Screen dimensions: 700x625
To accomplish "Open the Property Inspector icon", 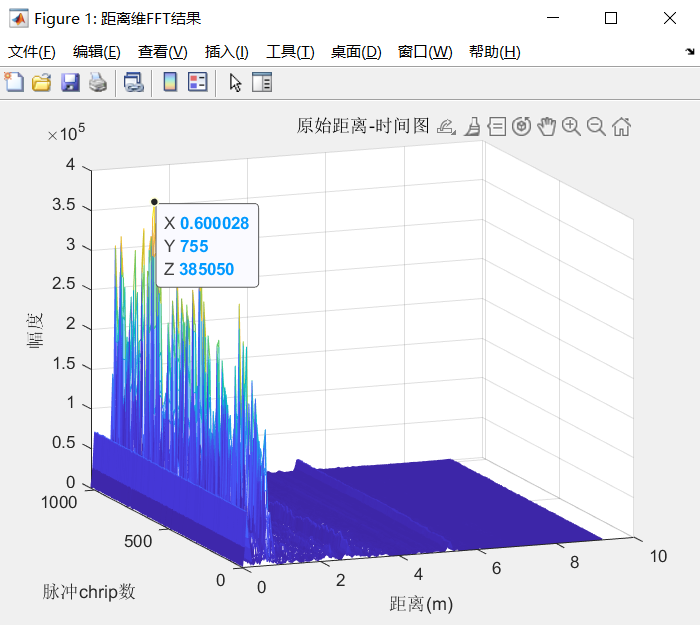I will point(262,82).
